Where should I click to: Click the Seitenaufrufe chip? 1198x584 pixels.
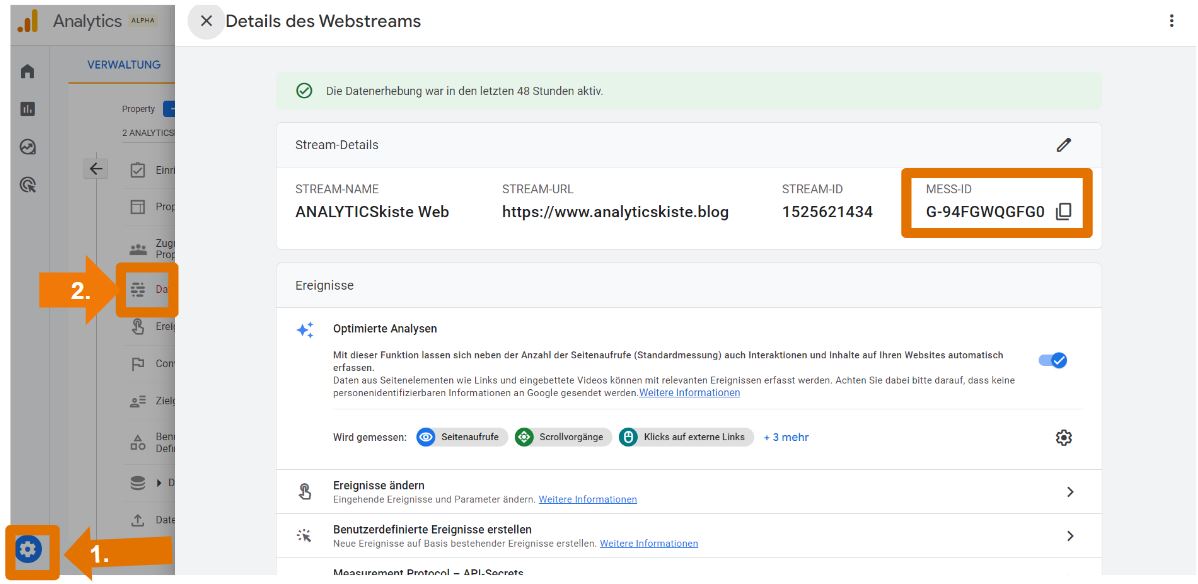click(460, 437)
